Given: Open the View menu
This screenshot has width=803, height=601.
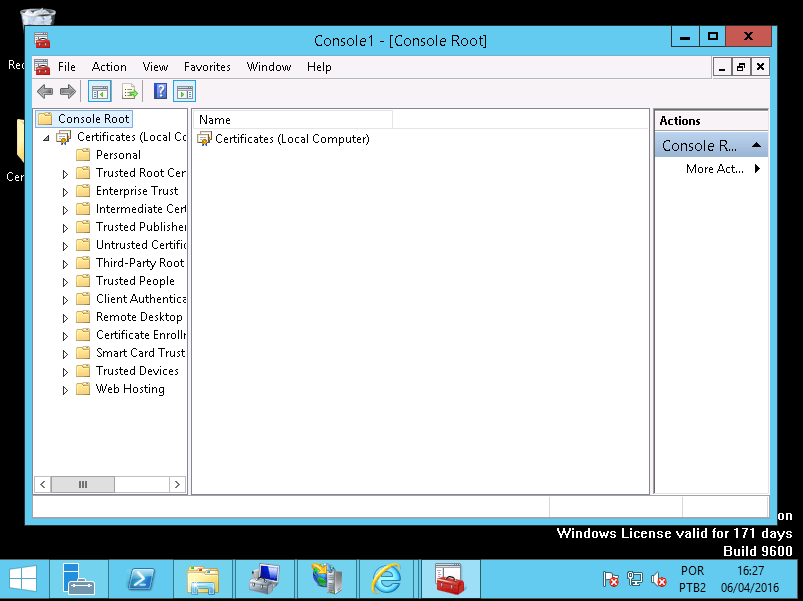Looking at the screenshot, I should point(155,67).
